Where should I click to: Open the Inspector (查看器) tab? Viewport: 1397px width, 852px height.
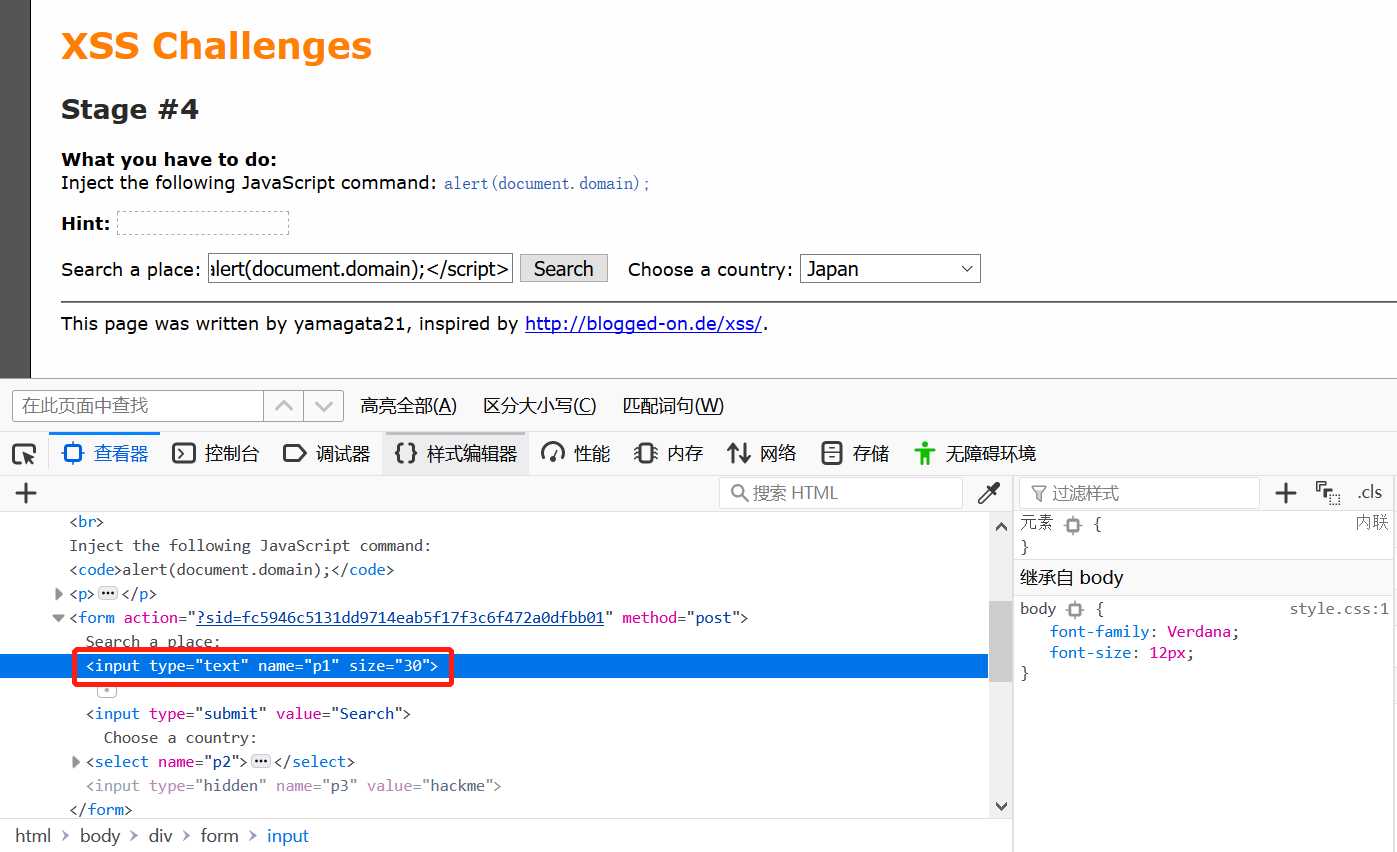coord(105,454)
